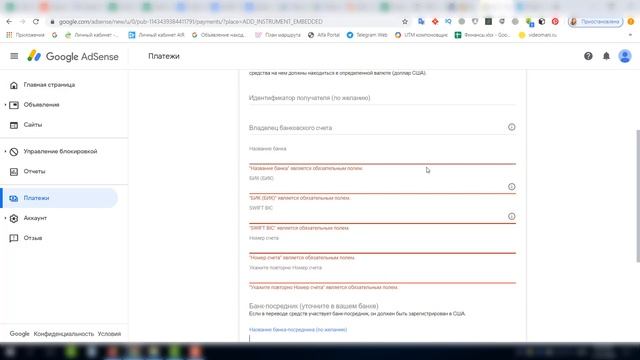Focus the repeat Номер счета field
The image size is (640, 360).
382,276
